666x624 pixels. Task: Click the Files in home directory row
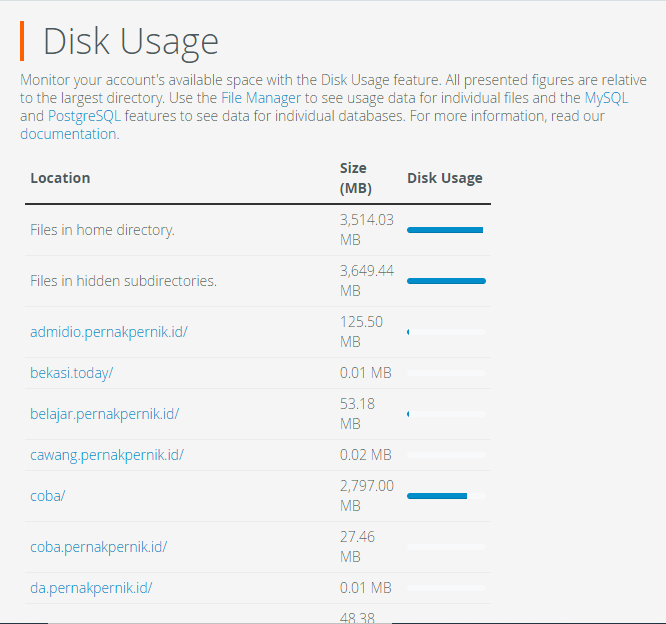point(102,230)
